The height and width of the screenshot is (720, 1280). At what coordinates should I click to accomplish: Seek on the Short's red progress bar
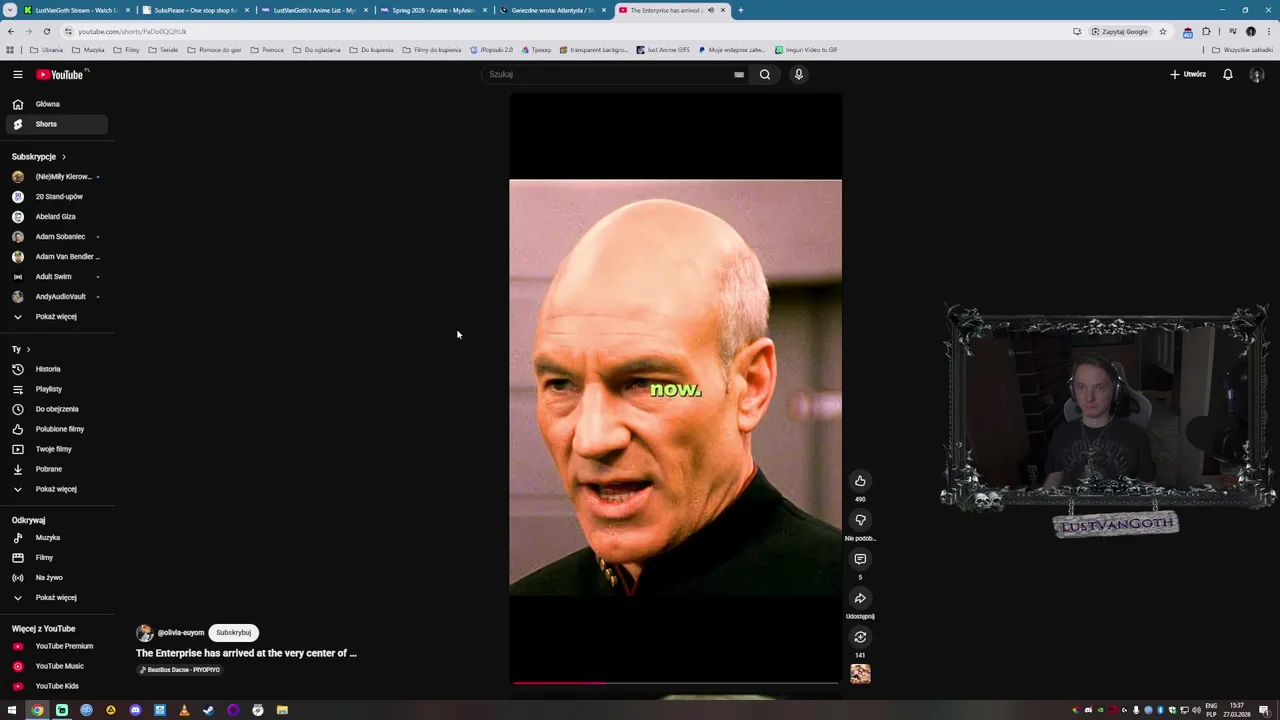coord(675,683)
